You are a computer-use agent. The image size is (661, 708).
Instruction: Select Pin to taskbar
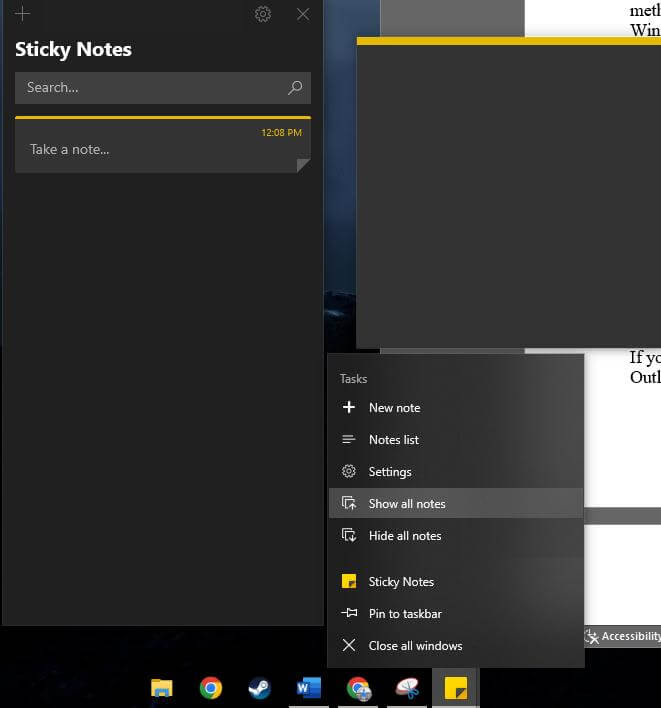456,614
